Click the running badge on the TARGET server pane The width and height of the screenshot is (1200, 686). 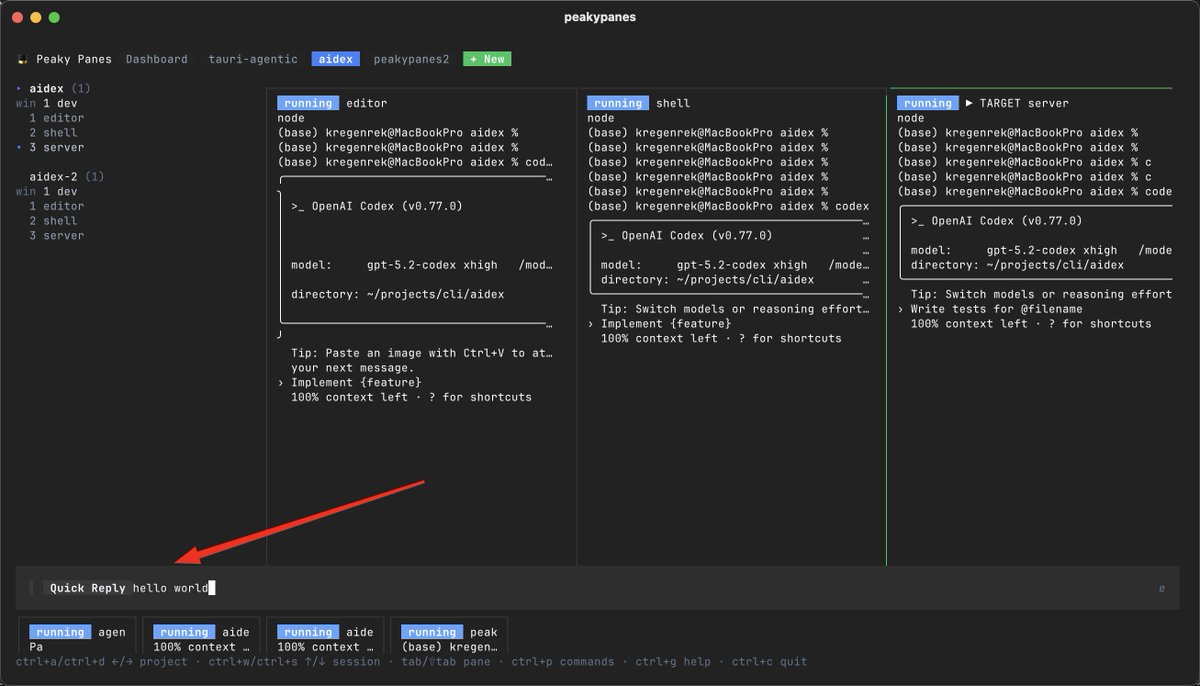tap(928, 102)
